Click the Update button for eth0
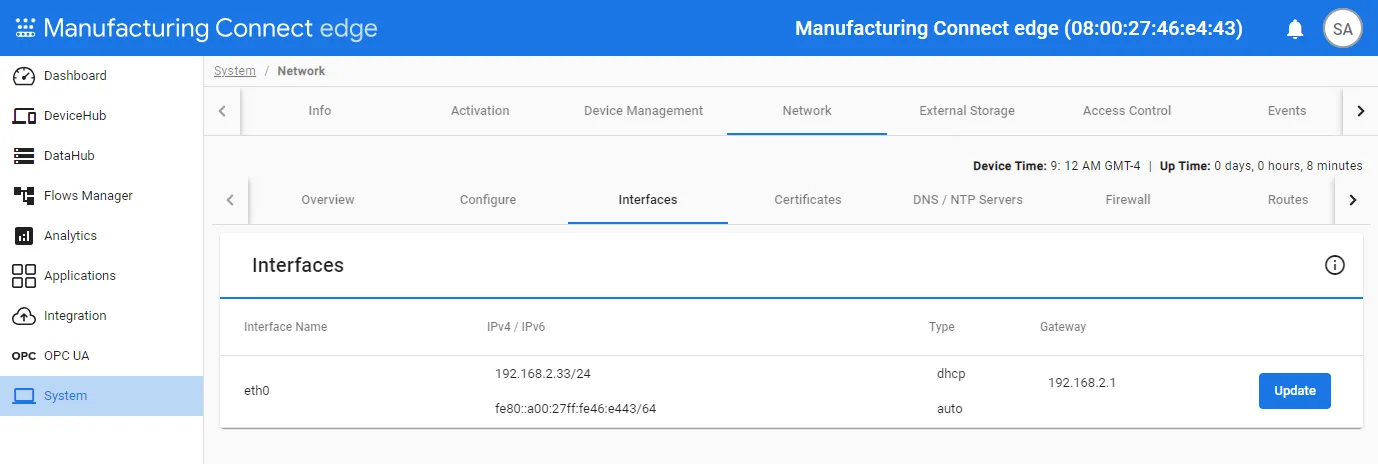1378x464 pixels. coord(1295,391)
